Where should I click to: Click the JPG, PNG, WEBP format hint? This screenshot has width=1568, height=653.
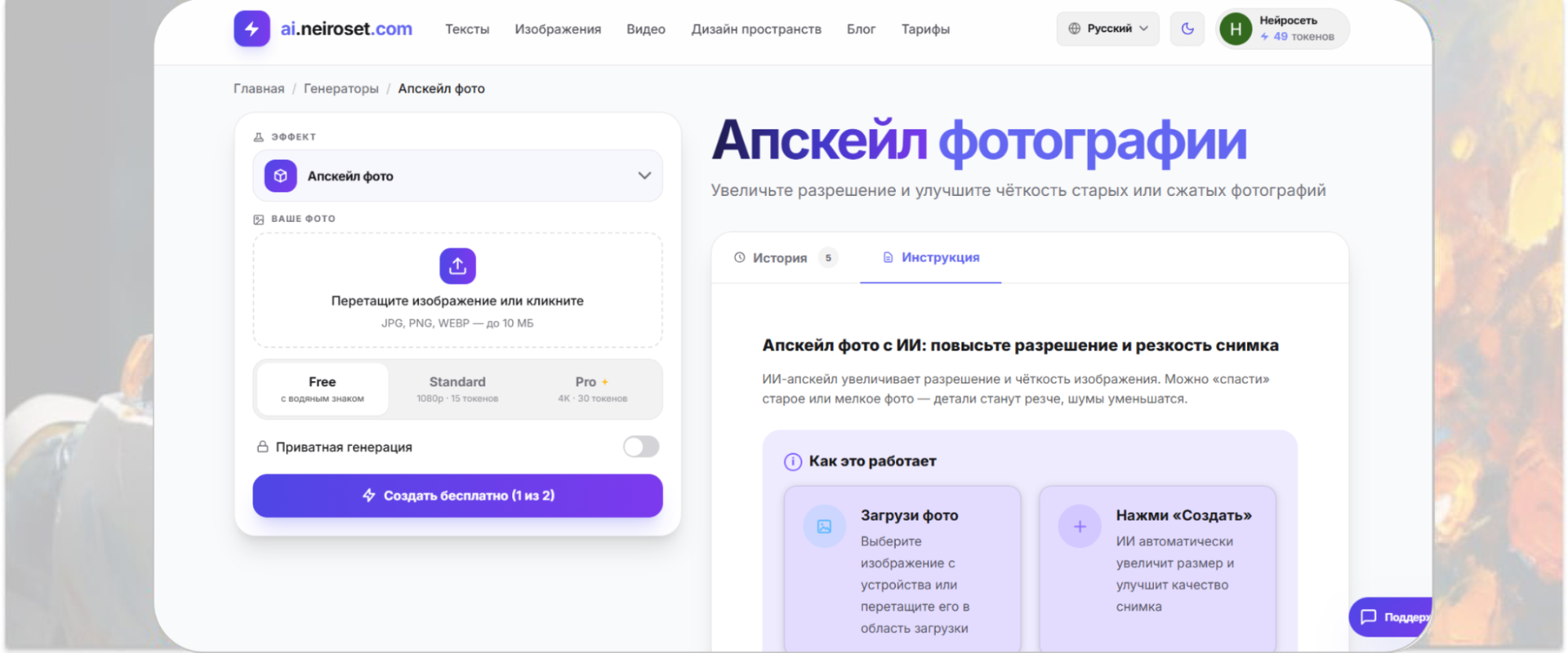coord(457,323)
